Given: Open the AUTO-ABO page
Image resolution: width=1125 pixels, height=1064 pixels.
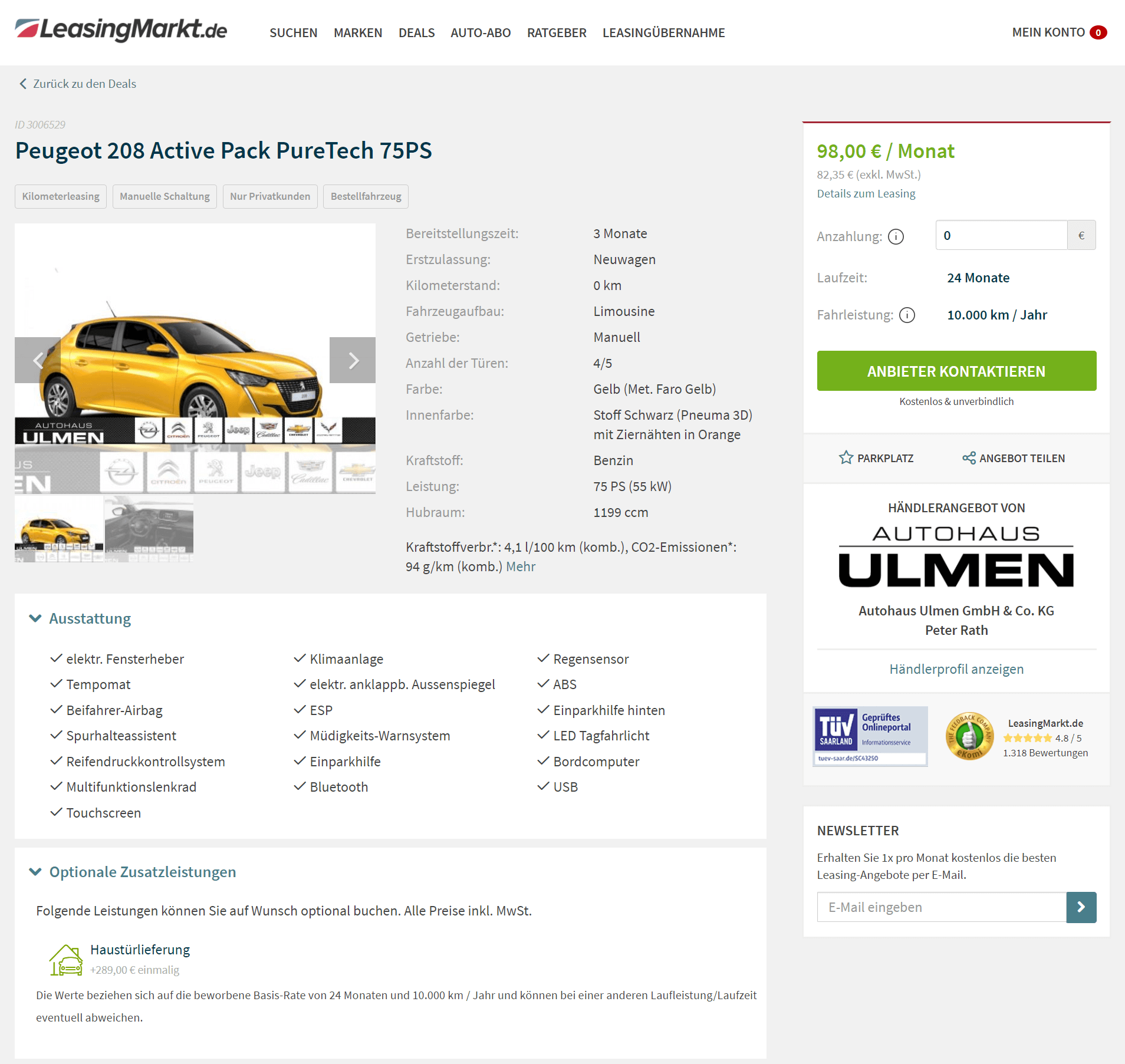Looking at the screenshot, I should 481,33.
